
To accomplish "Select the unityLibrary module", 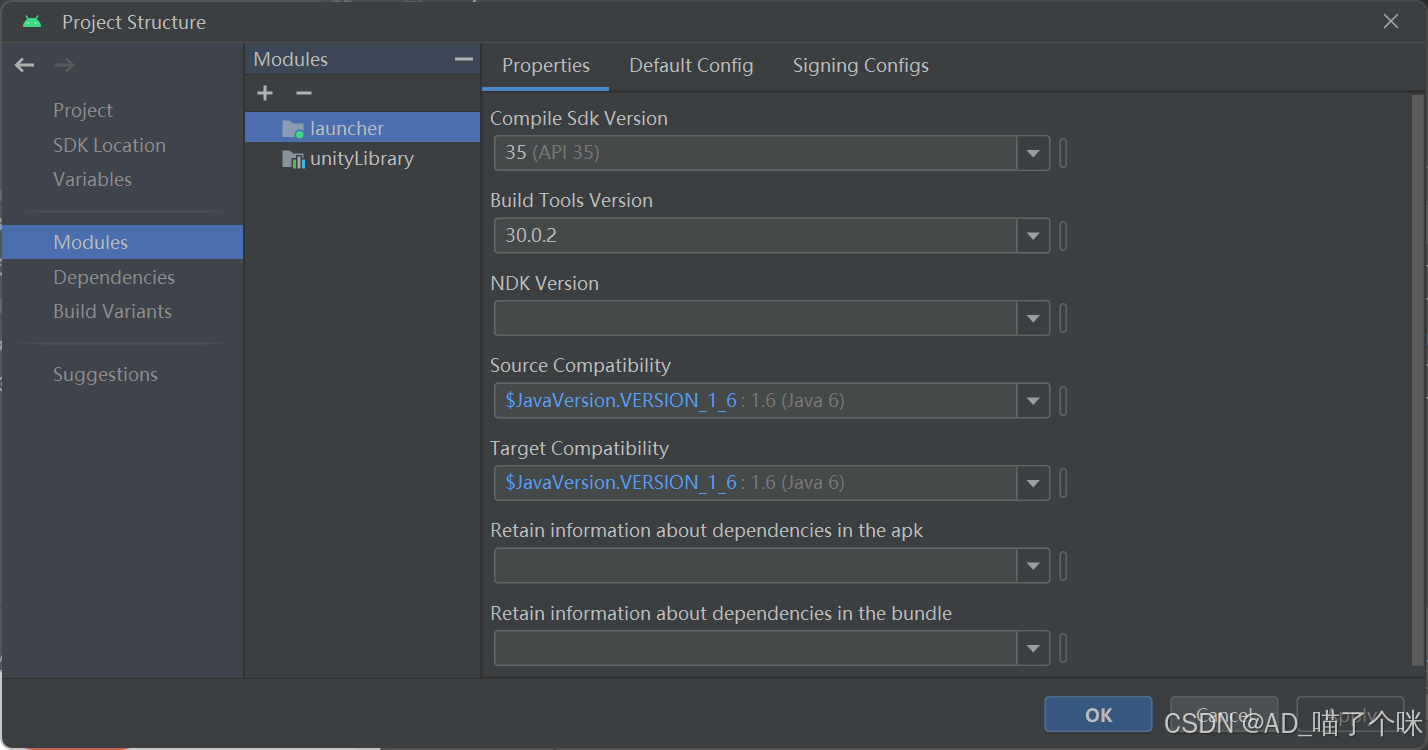I will click(361, 159).
